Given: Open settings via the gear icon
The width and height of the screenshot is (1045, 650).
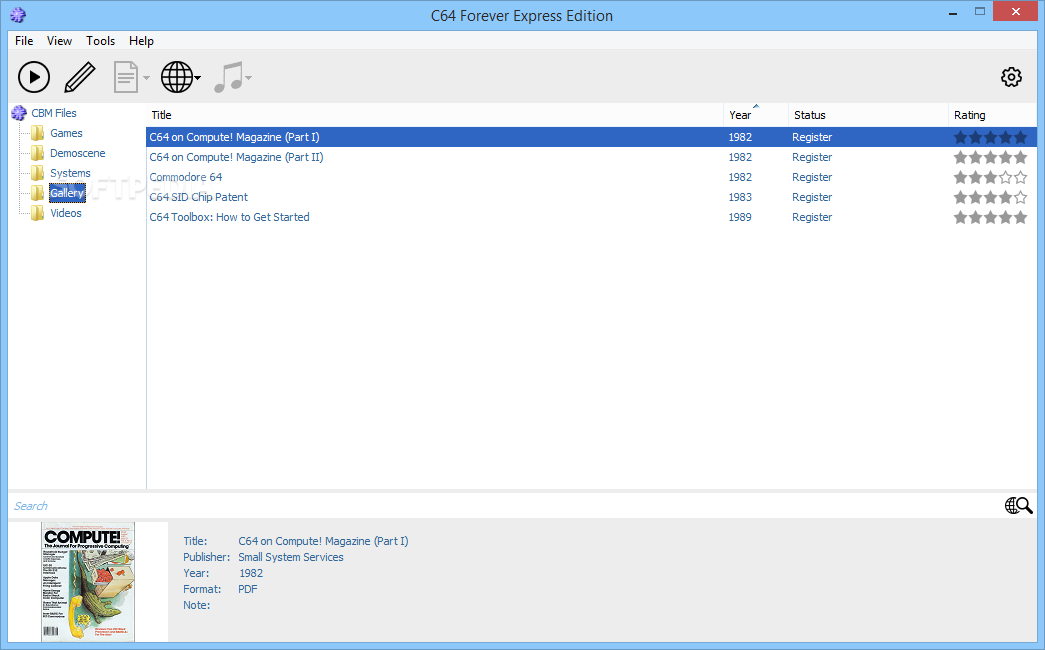Looking at the screenshot, I should pyautogui.click(x=1011, y=77).
